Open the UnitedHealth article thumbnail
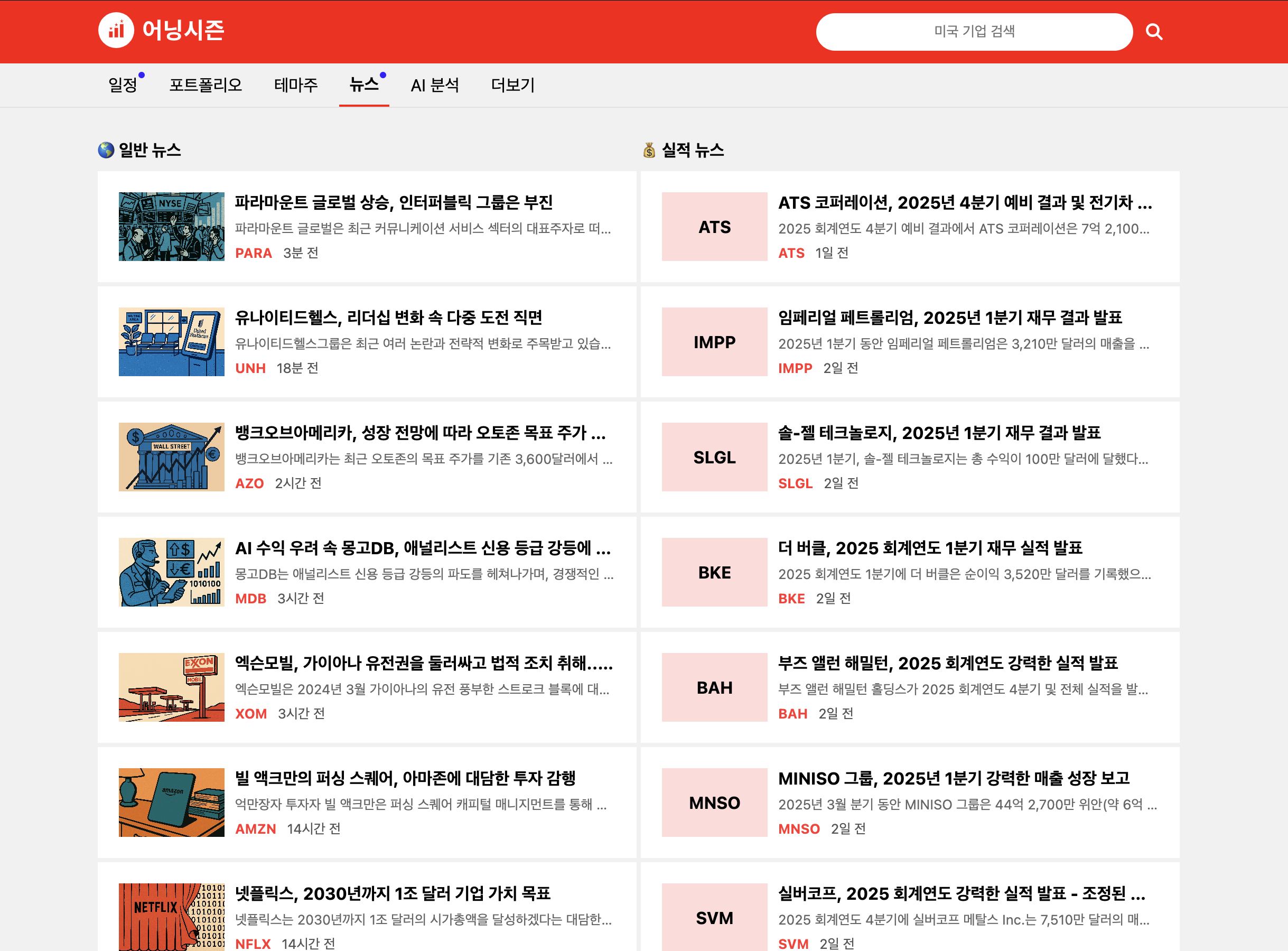Viewport: 1288px width, 951px height. click(x=172, y=341)
